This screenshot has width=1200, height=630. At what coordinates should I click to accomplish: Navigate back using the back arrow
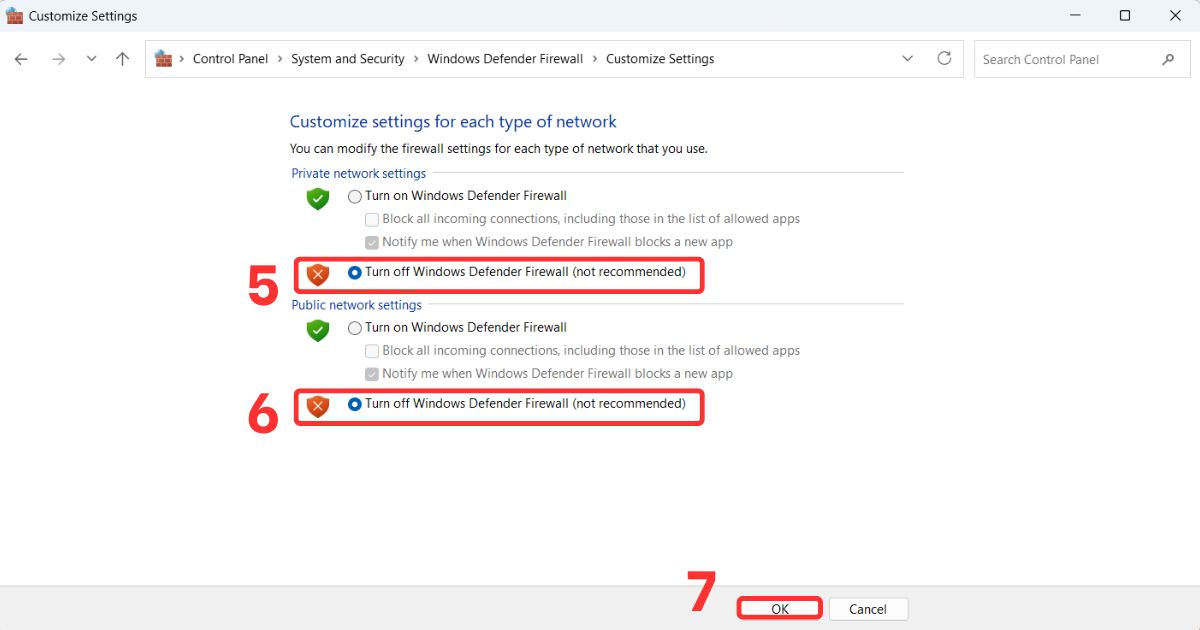[20, 59]
